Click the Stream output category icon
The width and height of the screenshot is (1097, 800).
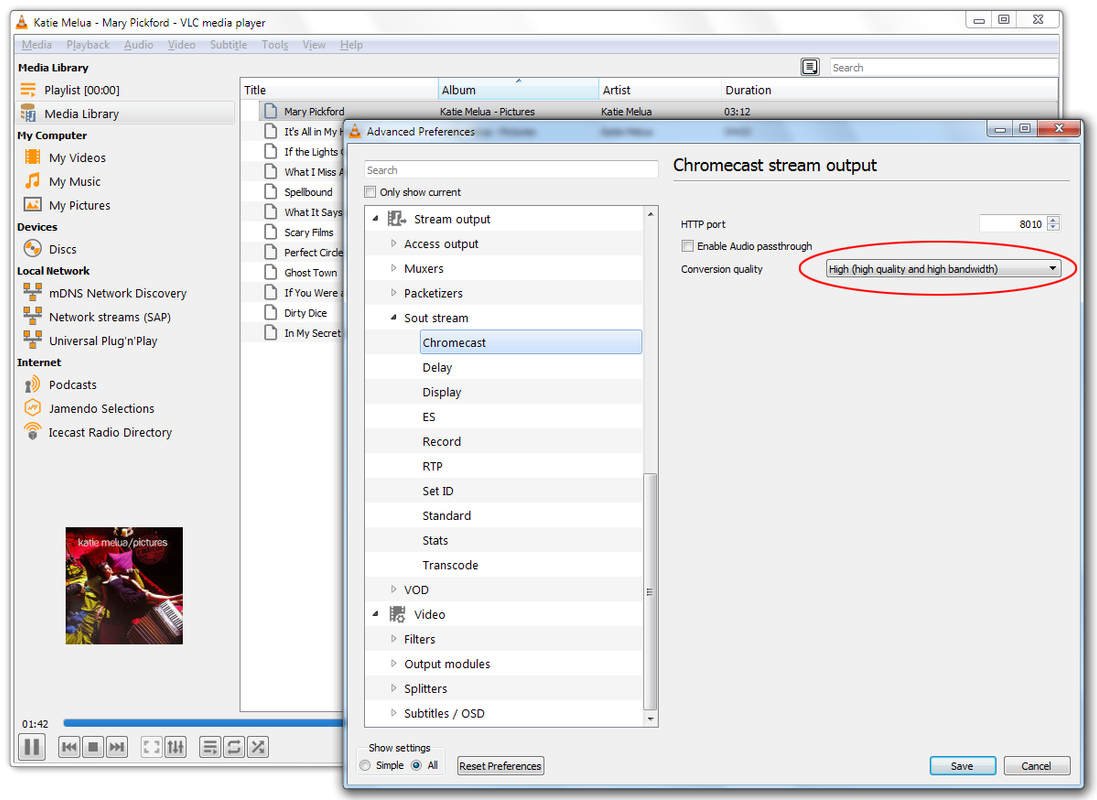click(x=397, y=219)
